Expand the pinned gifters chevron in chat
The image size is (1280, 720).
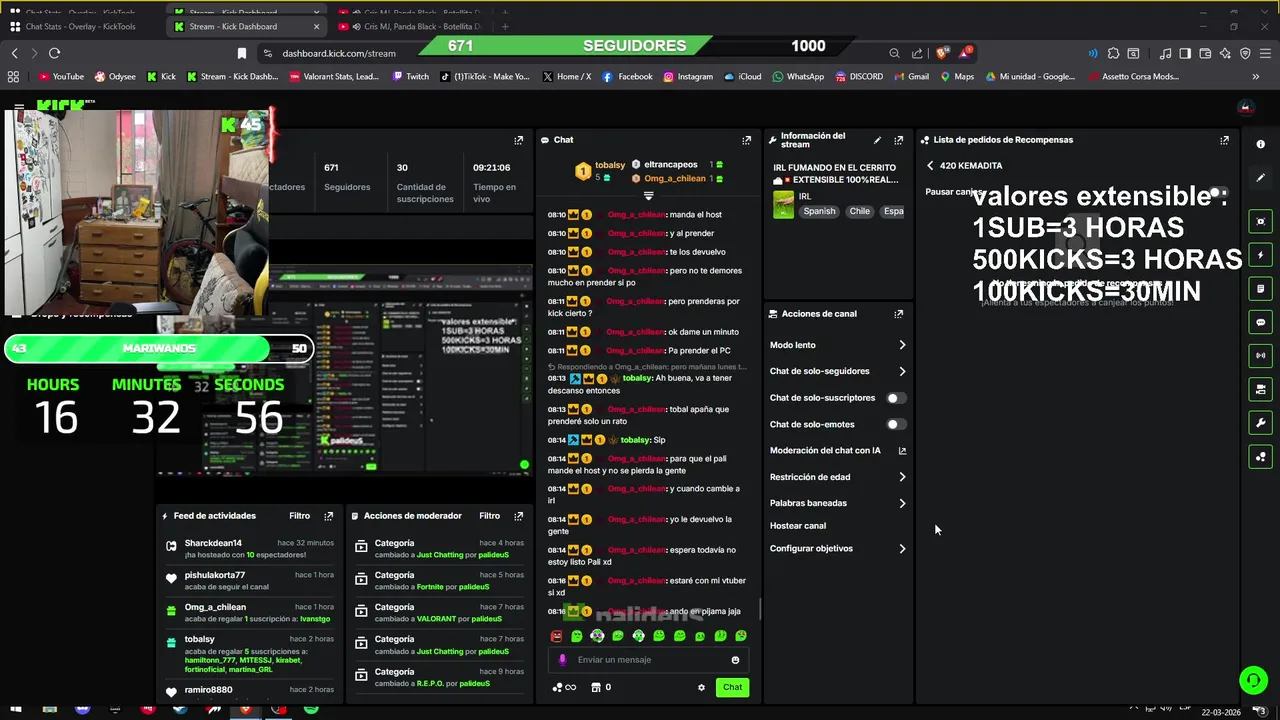(x=648, y=195)
